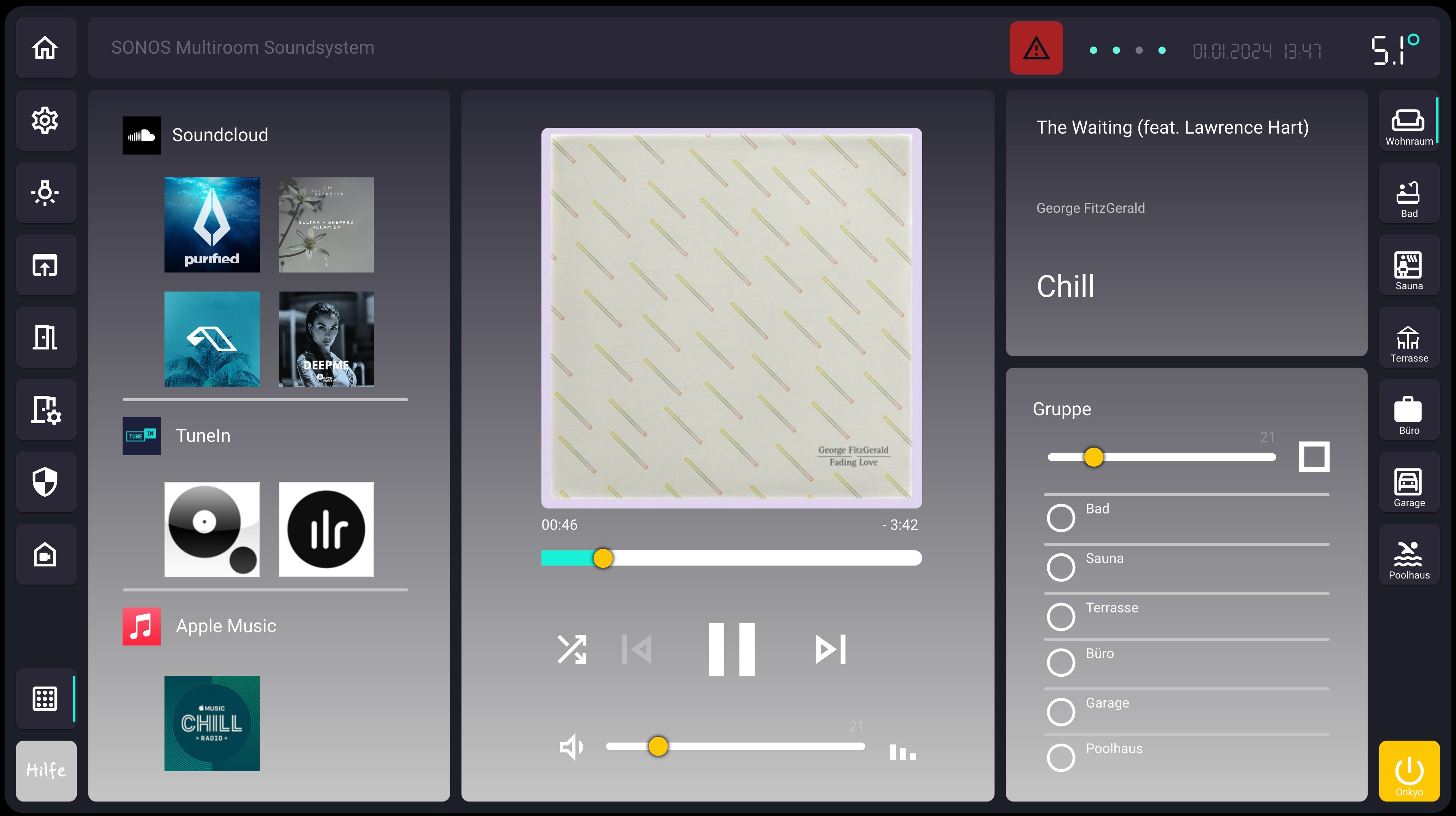Add Terrasse room to the group
1456x816 pixels.
[1060, 617]
